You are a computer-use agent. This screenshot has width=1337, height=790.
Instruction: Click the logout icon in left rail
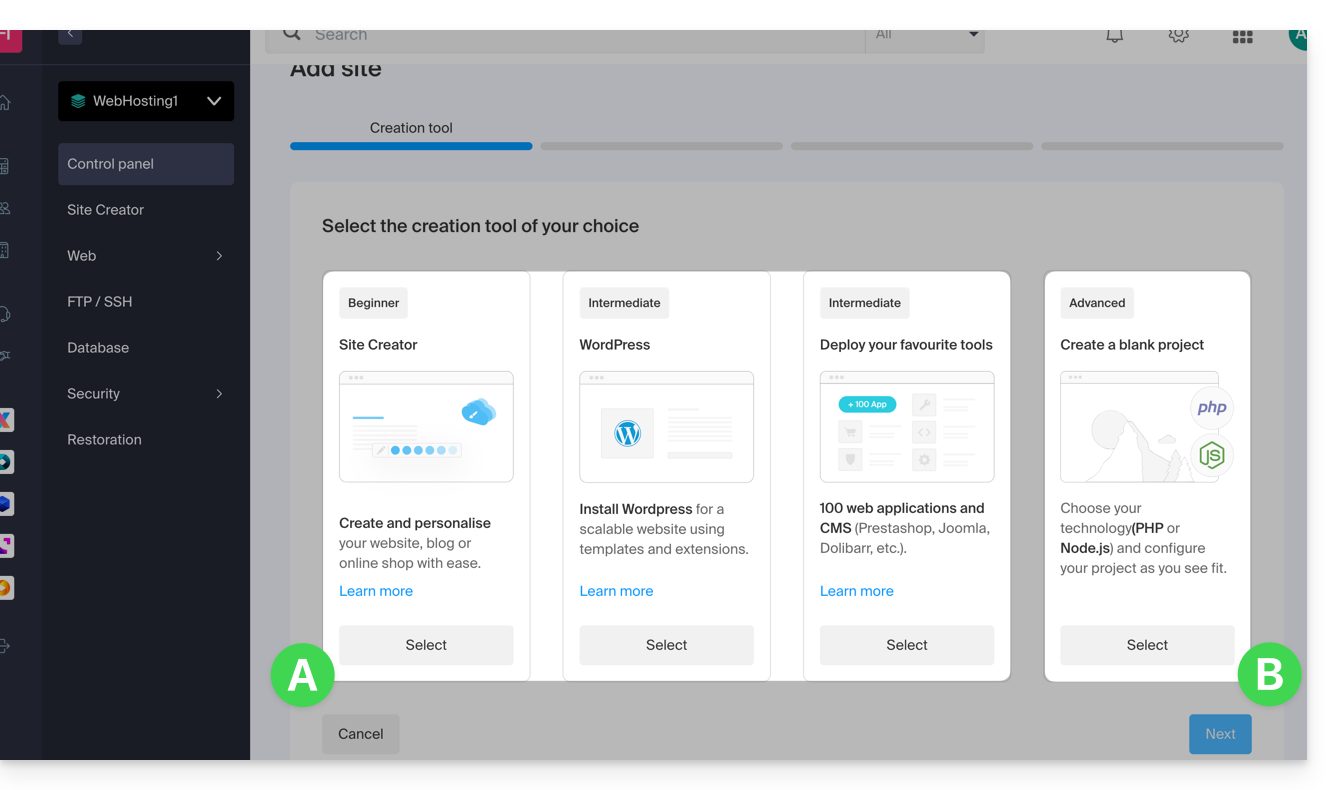[5, 646]
